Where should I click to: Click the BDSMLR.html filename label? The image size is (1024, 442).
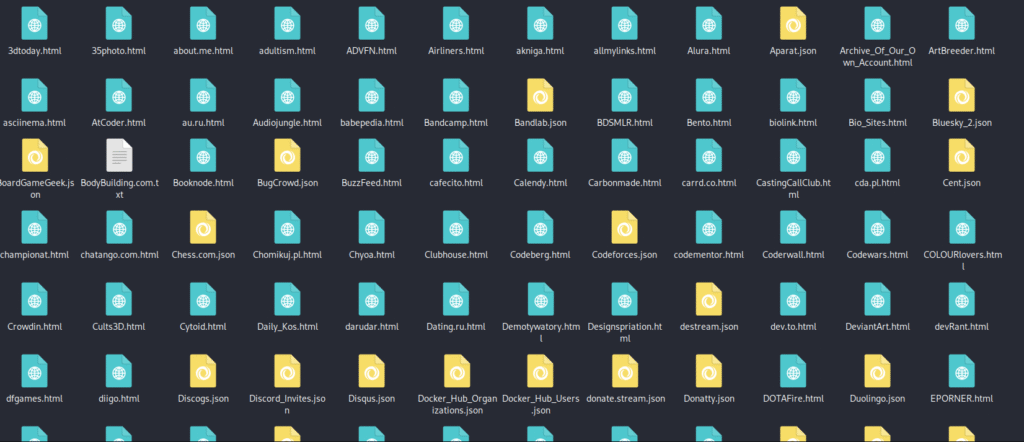[x=624, y=123]
